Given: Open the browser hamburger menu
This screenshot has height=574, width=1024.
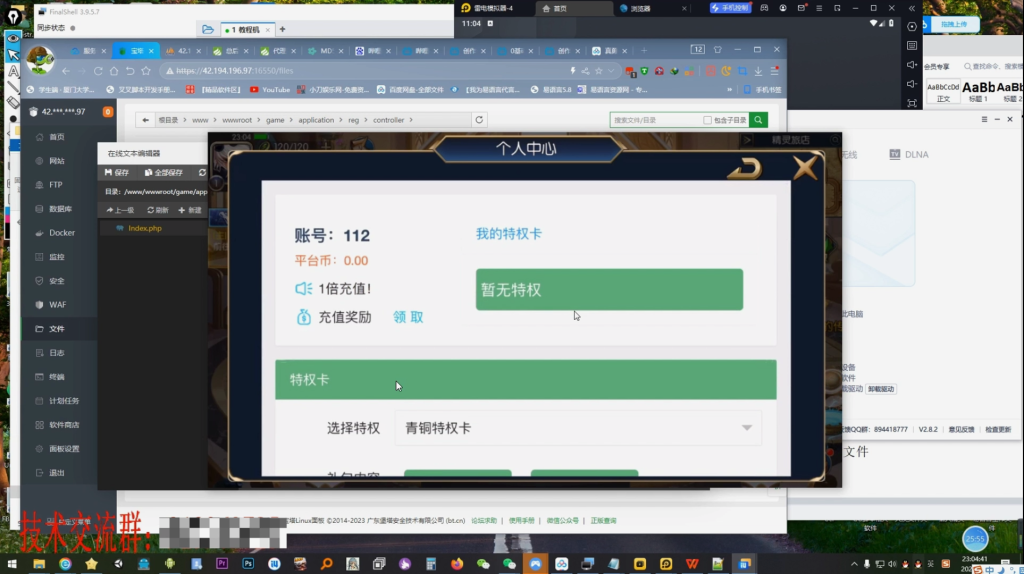Looking at the screenshot, I should (775, 71).
